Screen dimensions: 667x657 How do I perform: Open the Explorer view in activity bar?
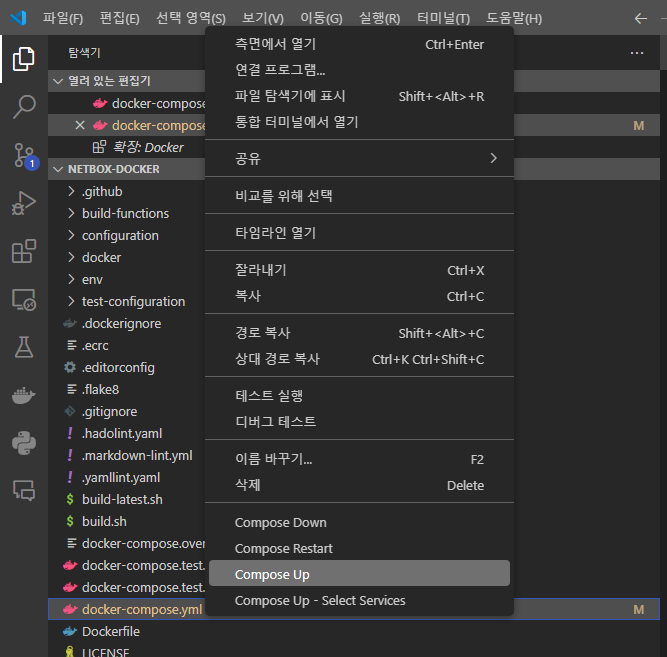23,59
